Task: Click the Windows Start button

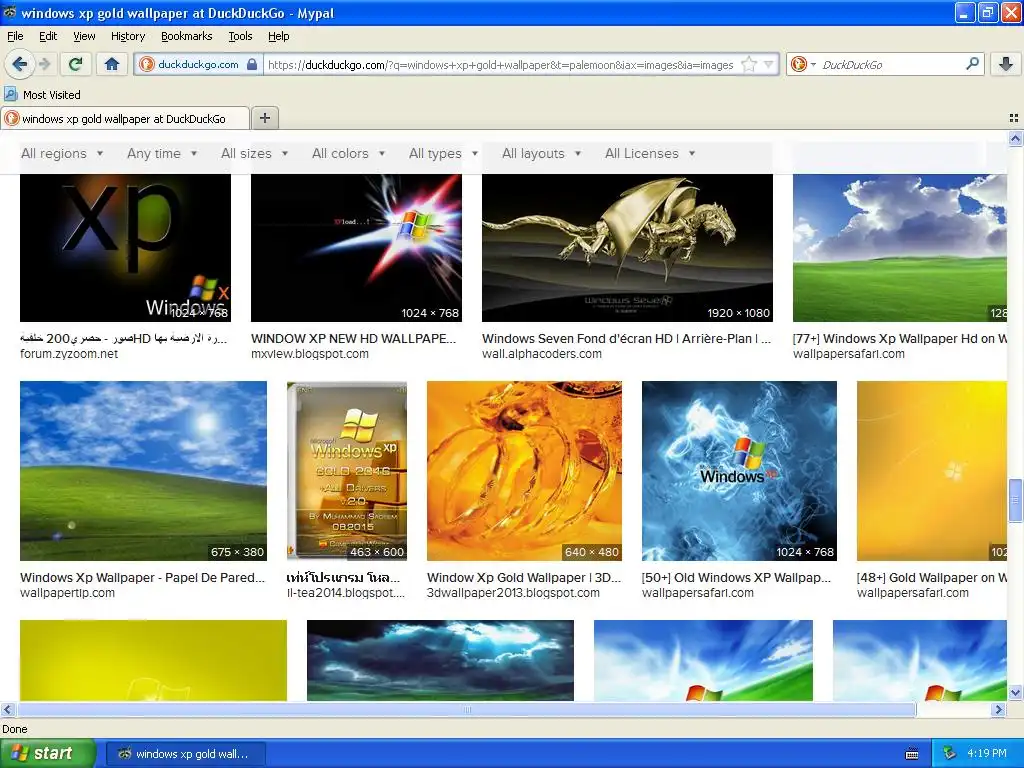Action: coord(47,754)
